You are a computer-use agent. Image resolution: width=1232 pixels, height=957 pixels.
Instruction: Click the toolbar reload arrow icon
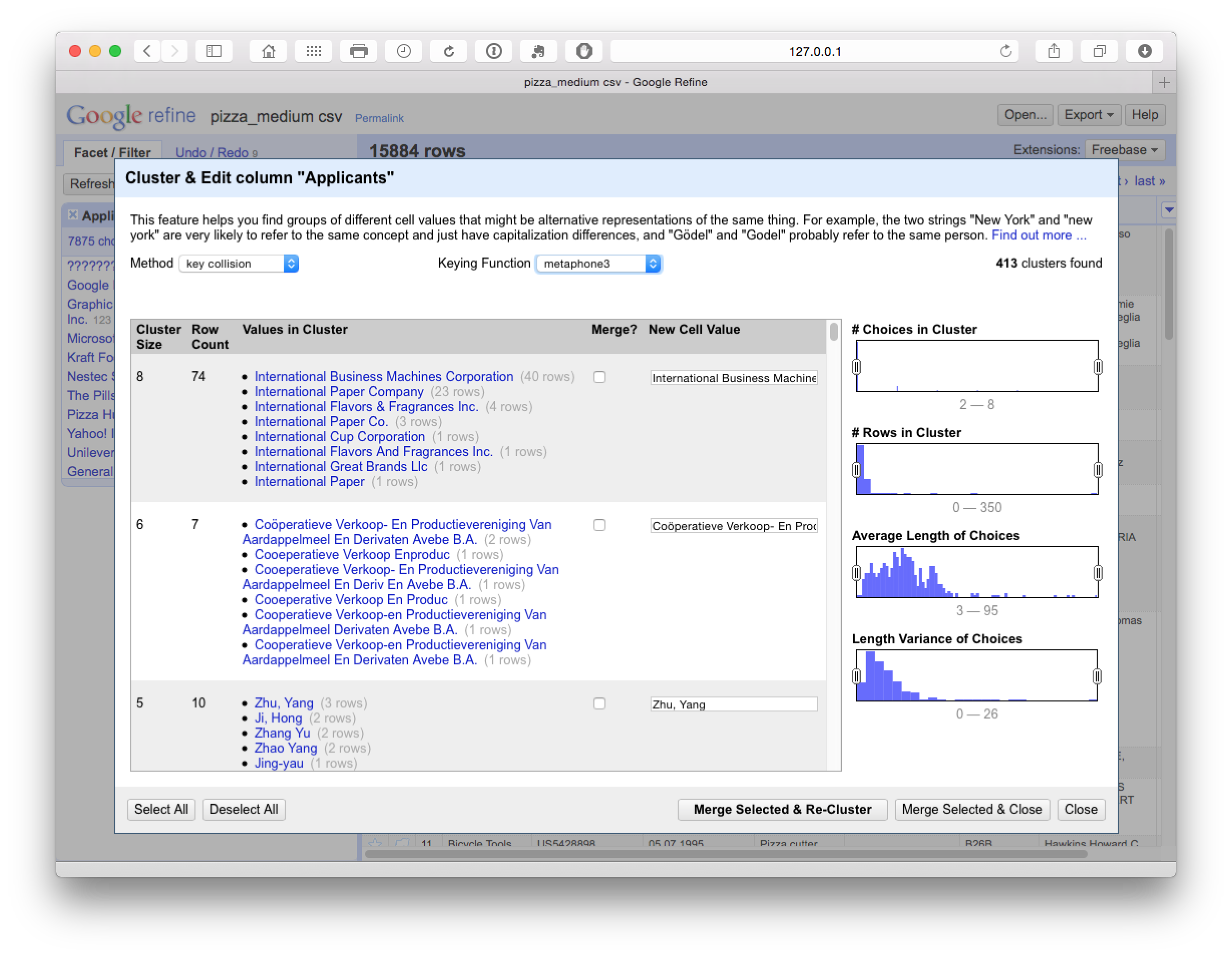(x=449, y=51)
